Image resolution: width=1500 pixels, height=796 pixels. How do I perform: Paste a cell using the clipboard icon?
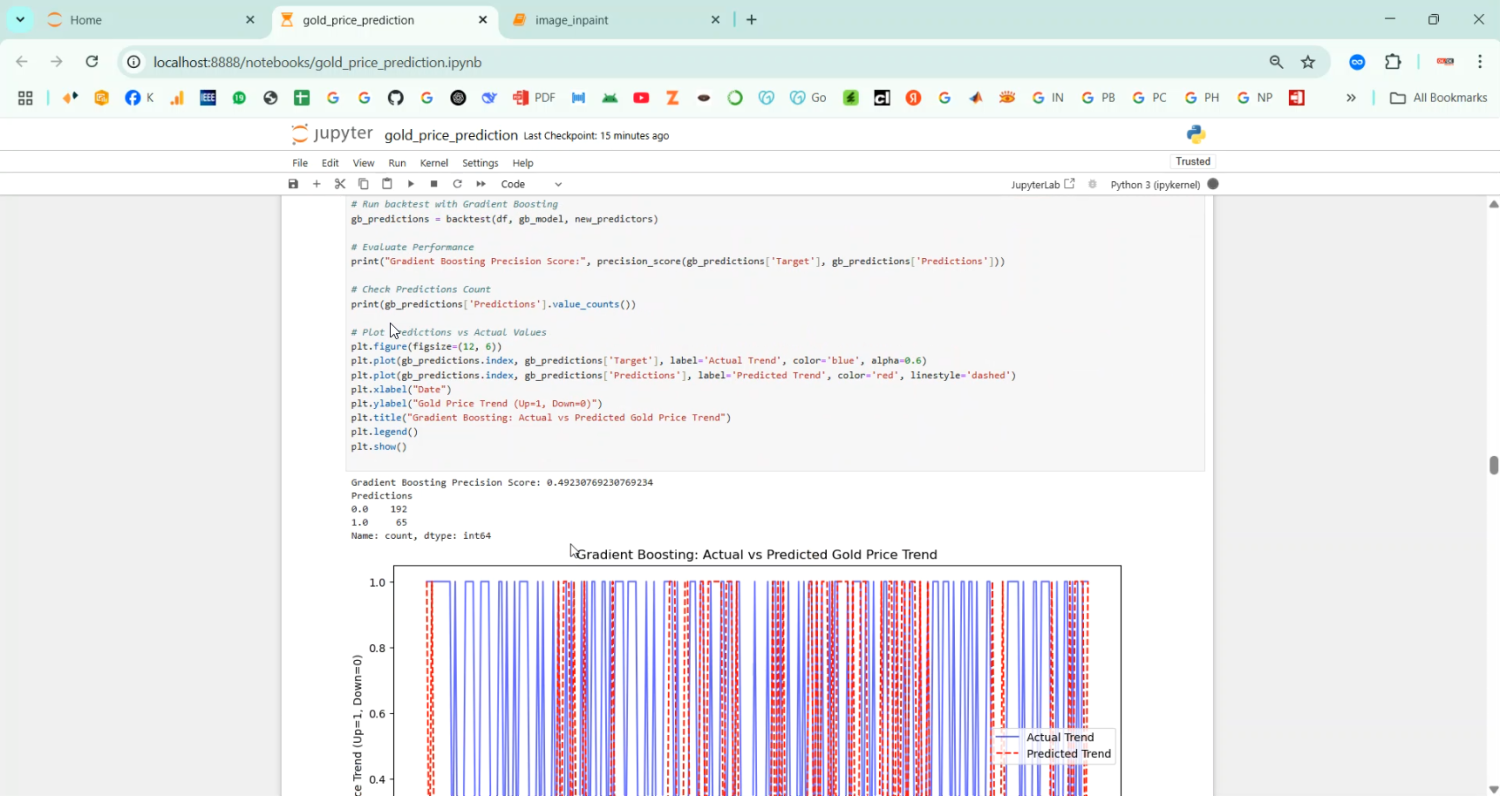tap(387, 184)
